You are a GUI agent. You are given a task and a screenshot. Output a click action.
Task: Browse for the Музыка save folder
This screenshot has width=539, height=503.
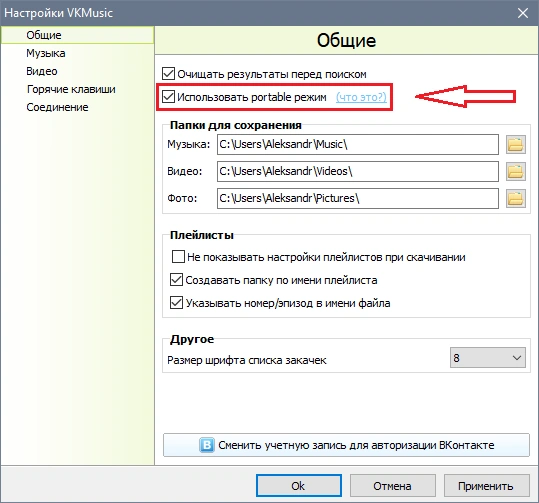(516, 144)
